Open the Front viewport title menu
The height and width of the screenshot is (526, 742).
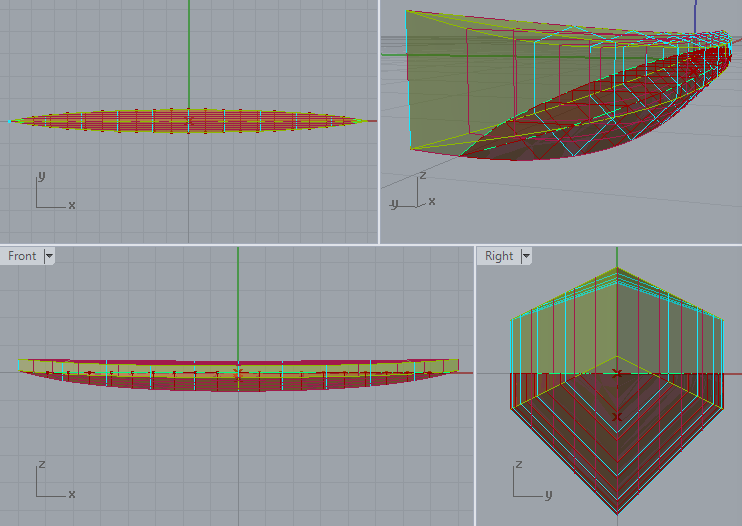(x=22, y=256)
